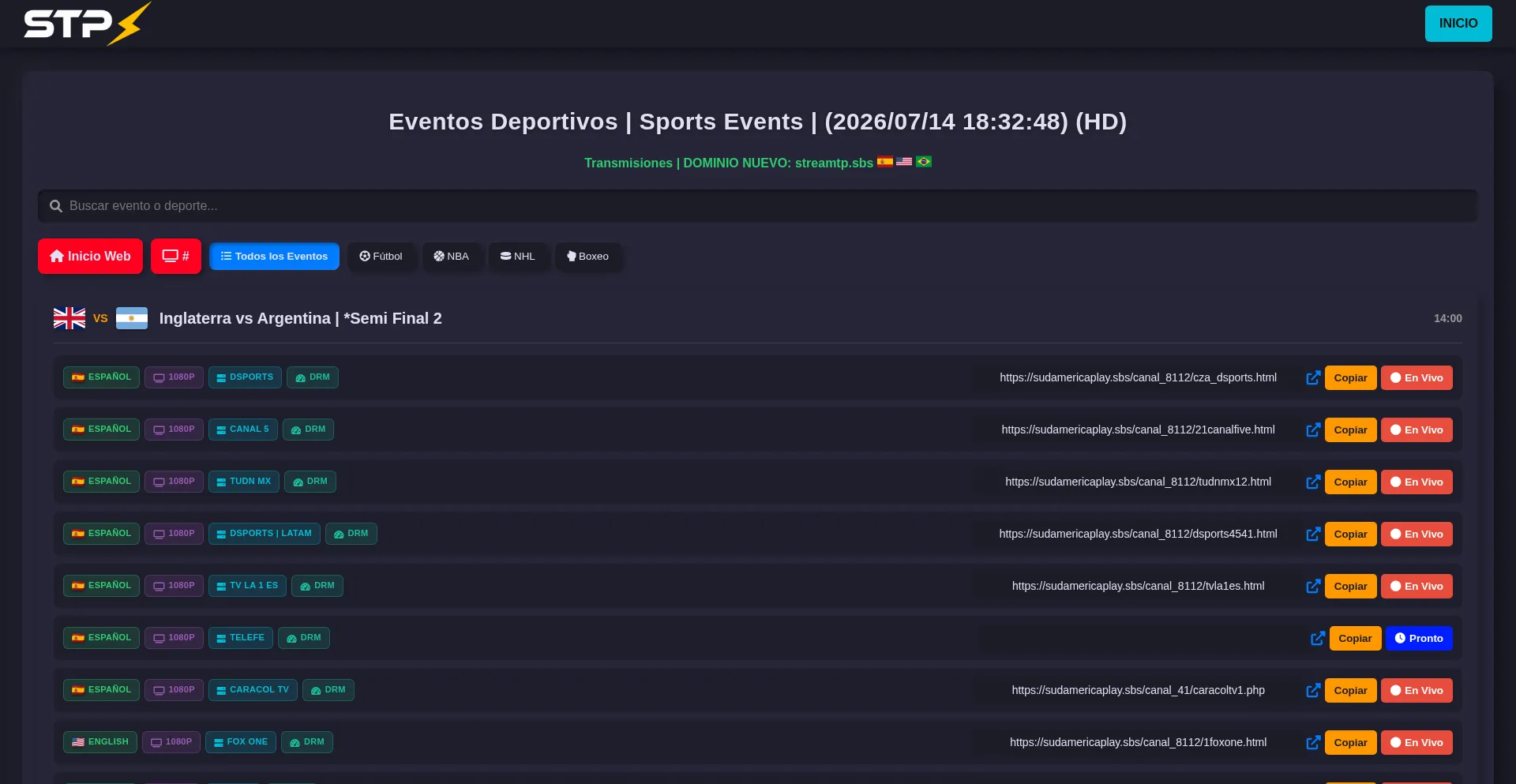This screenshot has width=1516, height=784.
Task: Click the Eventos Deportivos page heading
Action: [x=758, y=122]
